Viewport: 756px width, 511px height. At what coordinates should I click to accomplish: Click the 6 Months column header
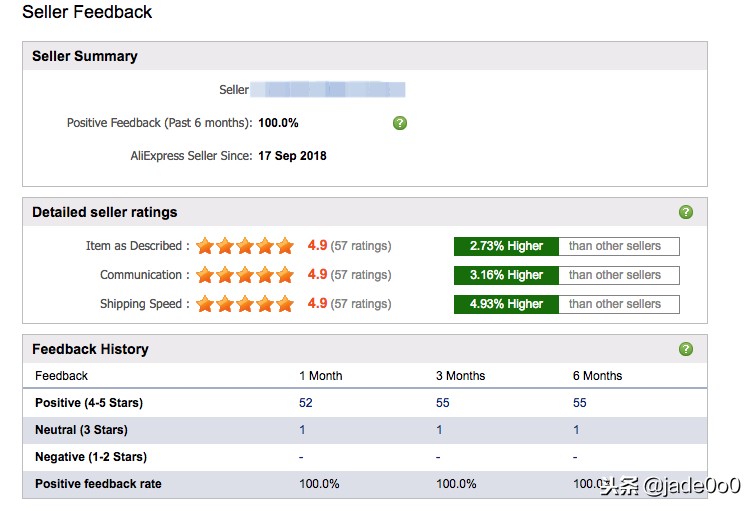pyautogui.click(x=597, y=376)
